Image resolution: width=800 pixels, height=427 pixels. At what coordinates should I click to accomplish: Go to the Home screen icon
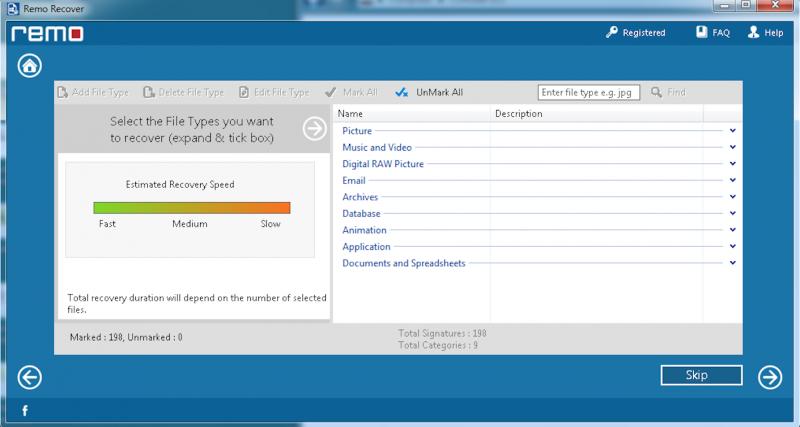[x=30, y=65]
